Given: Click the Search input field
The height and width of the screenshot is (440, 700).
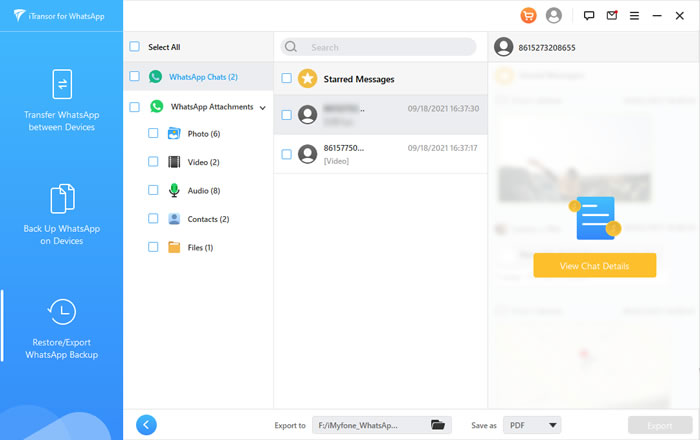Looking at the screenshot, I should pyautogui.click(x=378, y=47).
